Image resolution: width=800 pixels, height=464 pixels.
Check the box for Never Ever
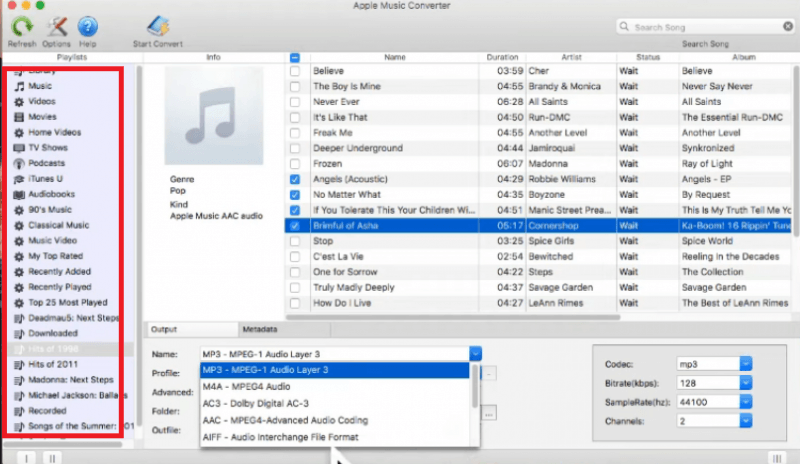pyautogui.click(x=295, y=102)
